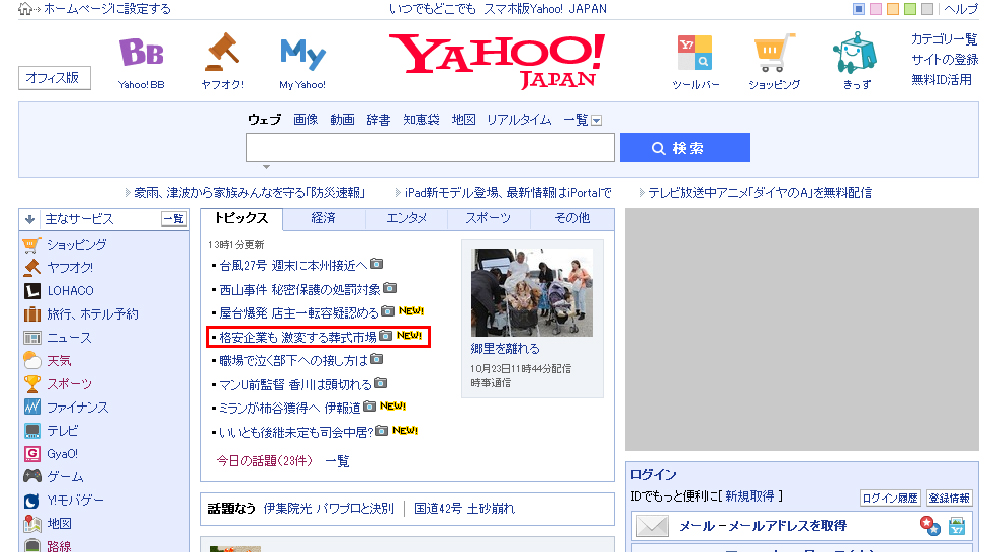Viewport: 992px width, 552px height.
Task: Select the orange theme color swatch
Action: [x=893, y=9]
